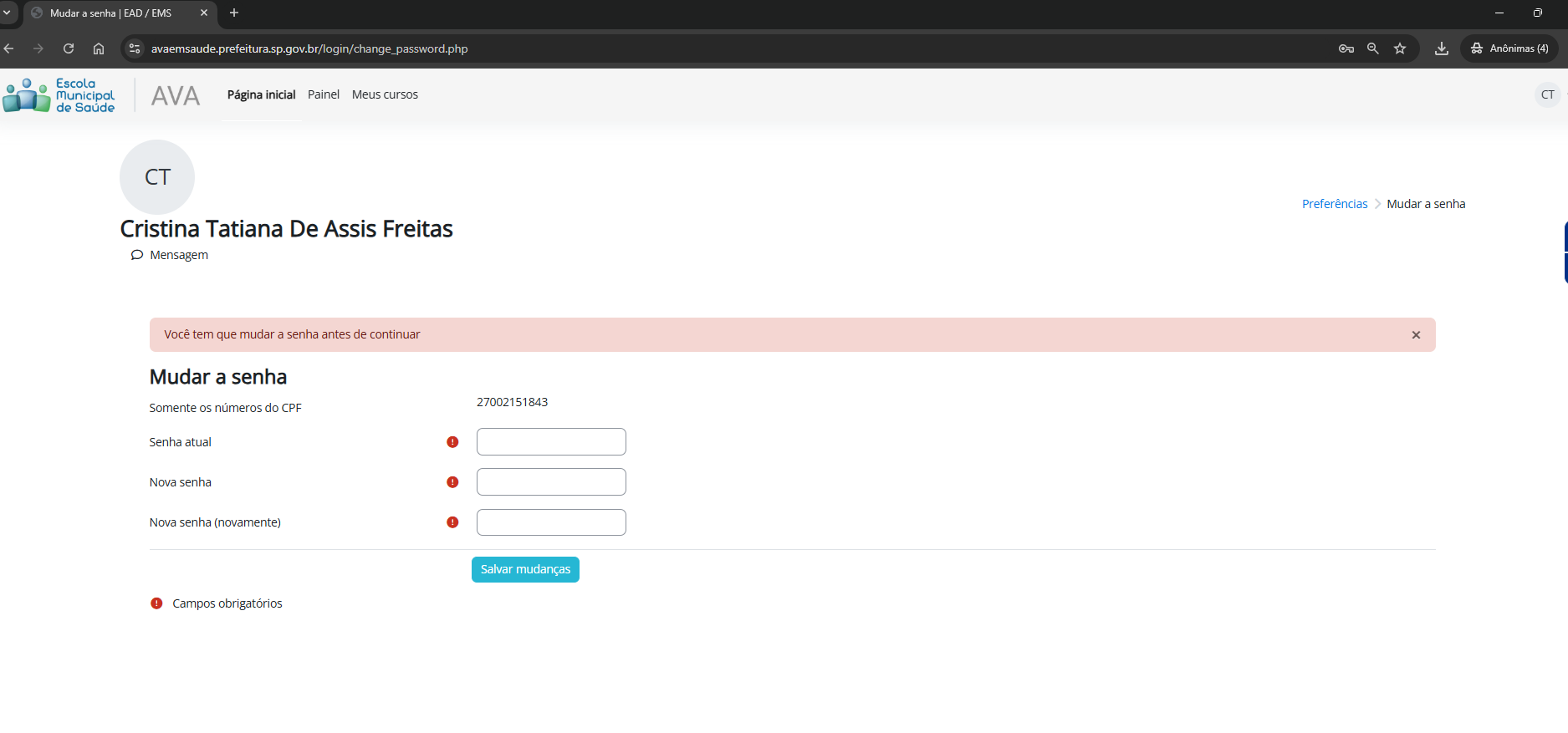Open the zoom magnifier icon

pyautogui.click(x=1373, y=48)
